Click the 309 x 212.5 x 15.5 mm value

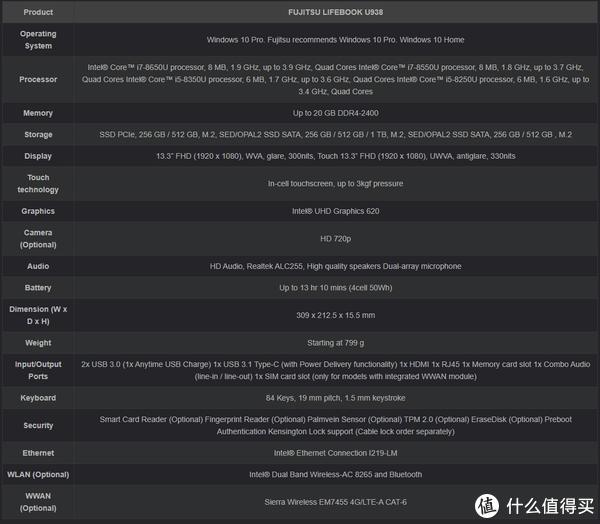coord(336,315)
